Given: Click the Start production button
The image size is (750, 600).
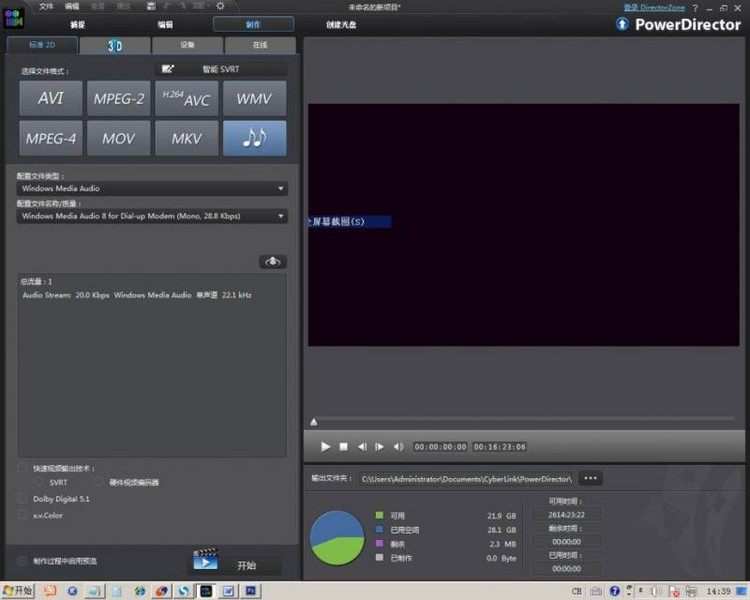Looking at the screenshot, I should 247,566.
